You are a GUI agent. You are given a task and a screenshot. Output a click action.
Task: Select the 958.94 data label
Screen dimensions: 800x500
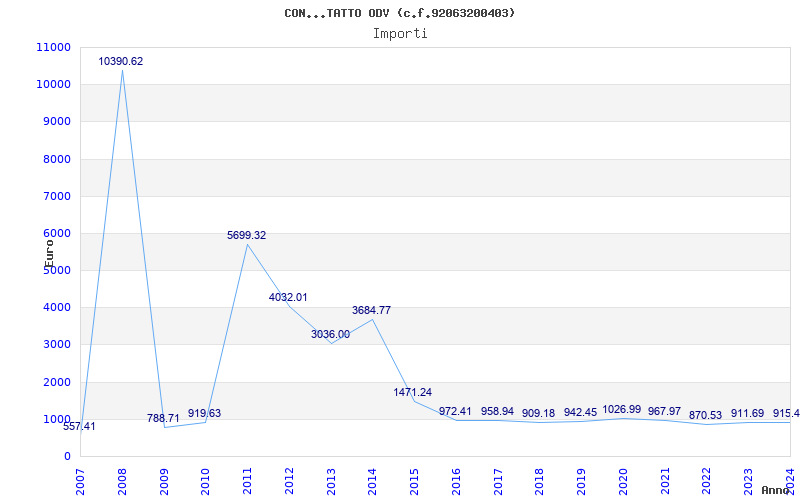(497, 411)
